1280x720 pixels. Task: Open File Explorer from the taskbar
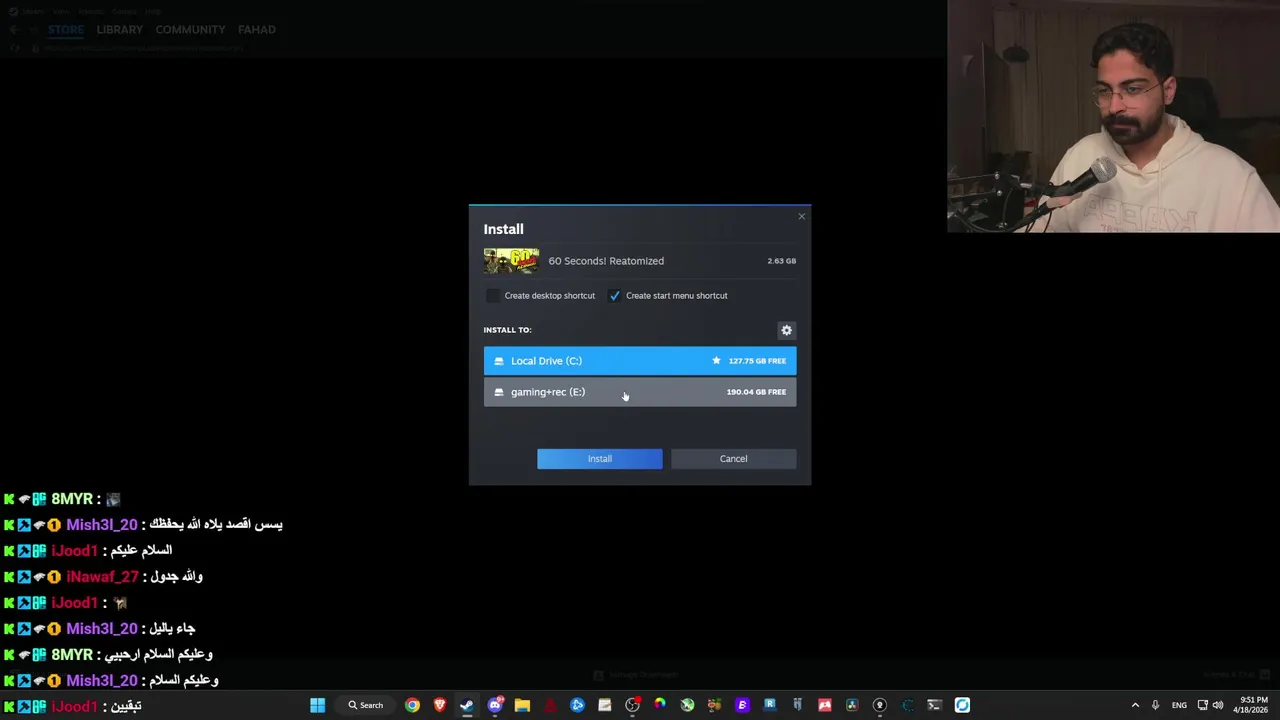(x=522, y=705)
